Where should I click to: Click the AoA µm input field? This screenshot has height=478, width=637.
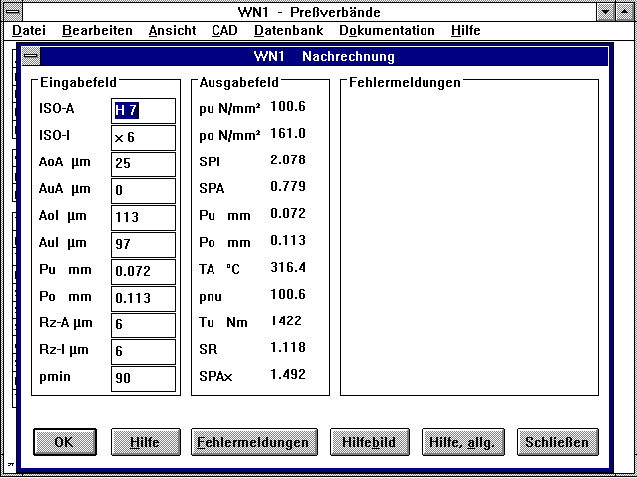[x=143, y=164]
